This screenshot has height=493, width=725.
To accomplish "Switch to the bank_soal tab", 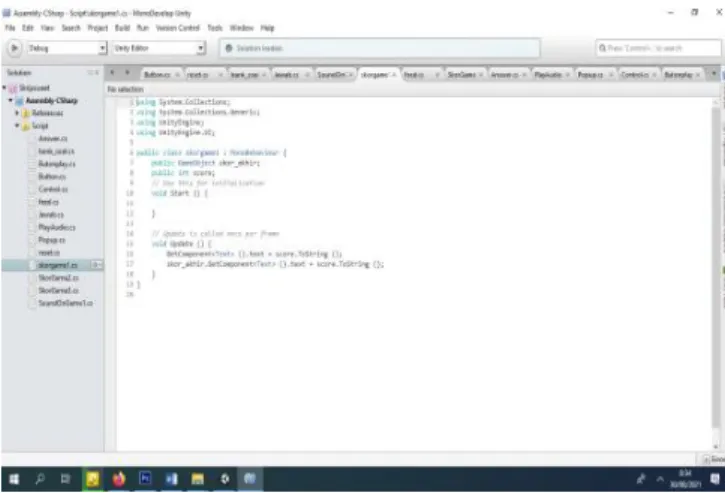I will (x=244, y=75).
